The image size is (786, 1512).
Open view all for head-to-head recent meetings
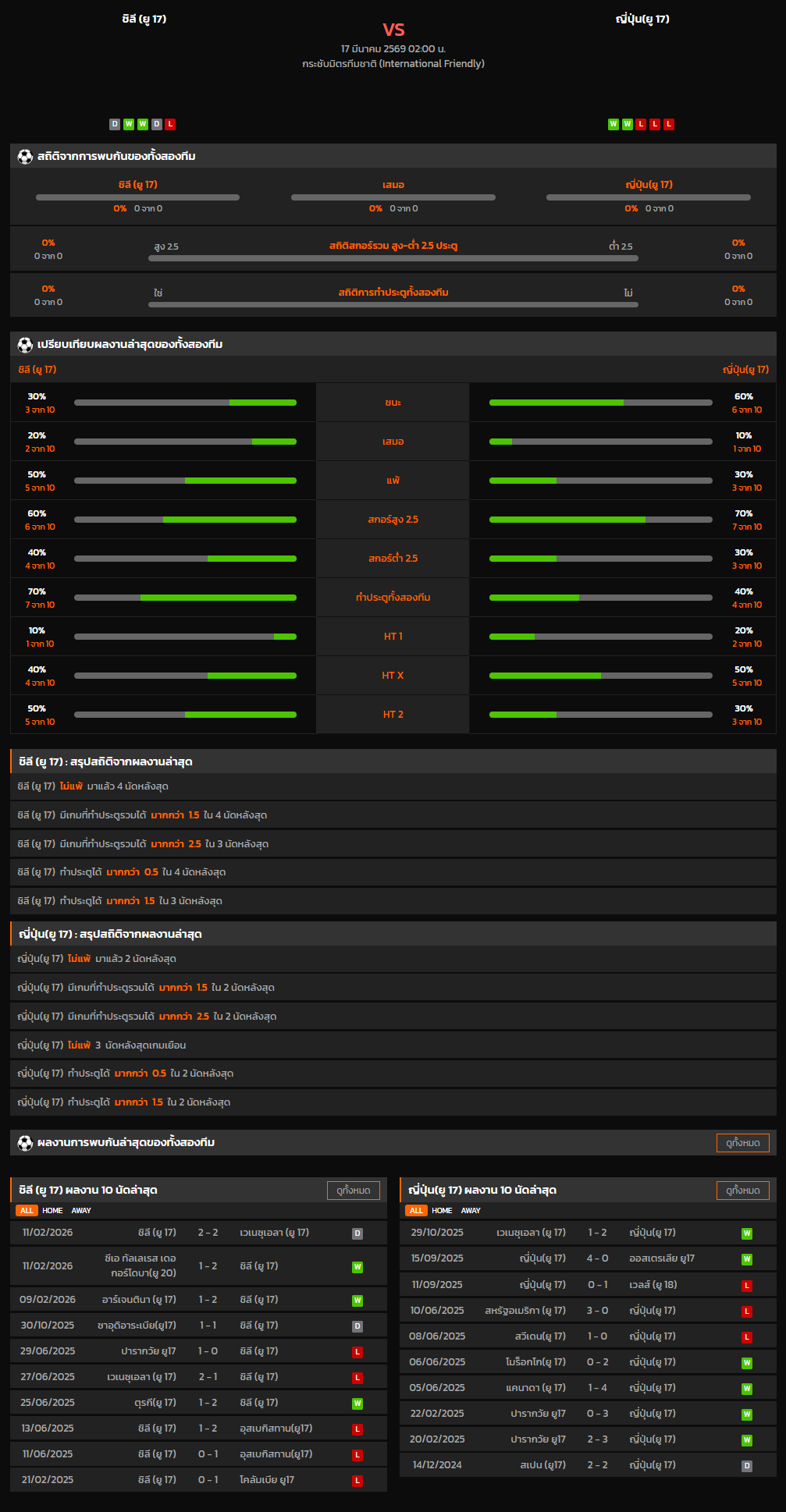point(742,1143)
